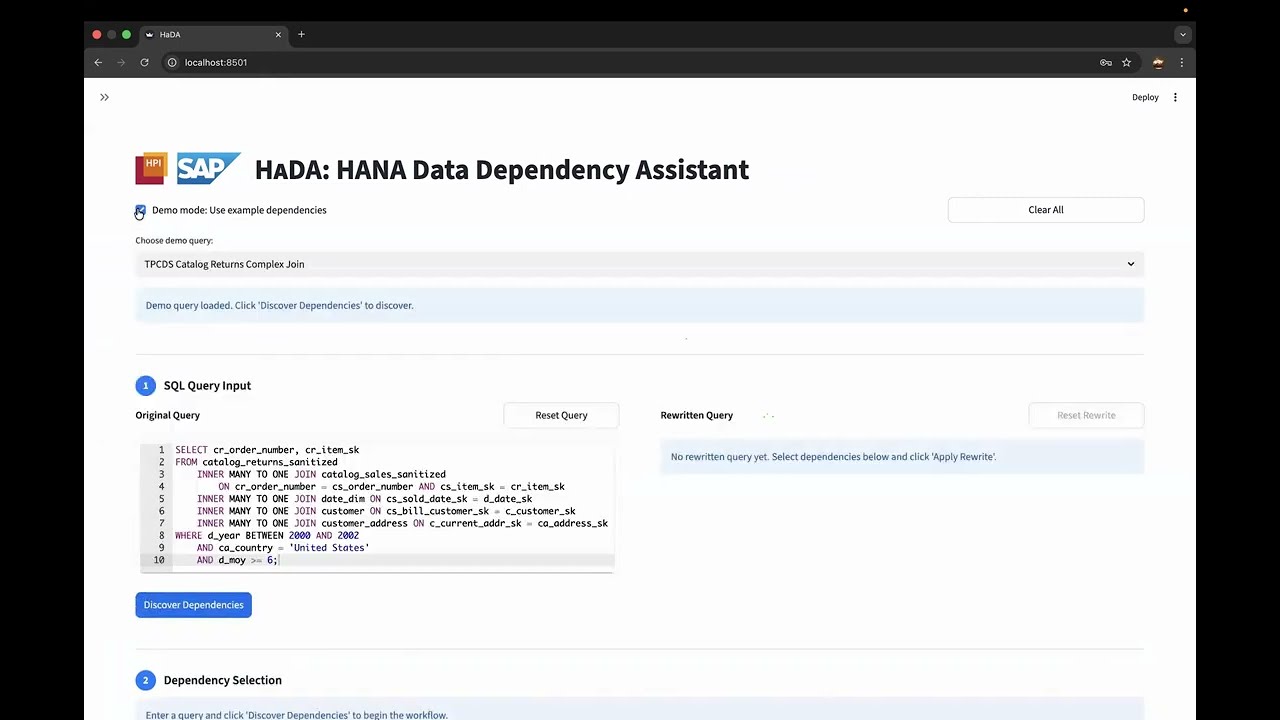This screenshot has width=1280, height=720.
Task: Open Chrome three-dot menu
Action: coord(1181,62)
